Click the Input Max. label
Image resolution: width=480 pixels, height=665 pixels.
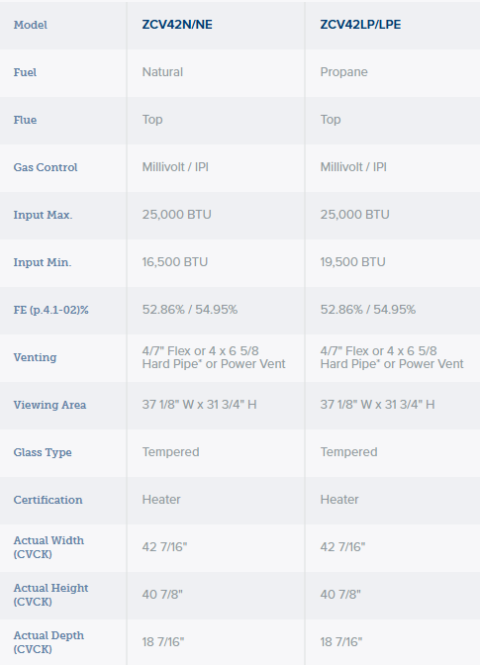point(43,215)
